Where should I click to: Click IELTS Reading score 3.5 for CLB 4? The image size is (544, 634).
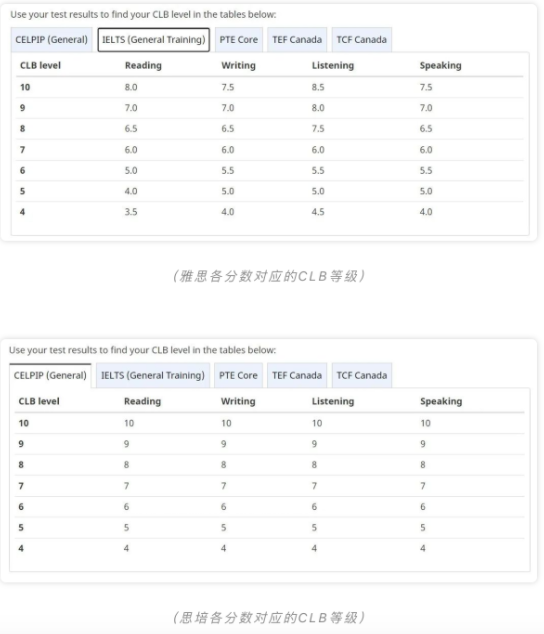tap(131, 212)
